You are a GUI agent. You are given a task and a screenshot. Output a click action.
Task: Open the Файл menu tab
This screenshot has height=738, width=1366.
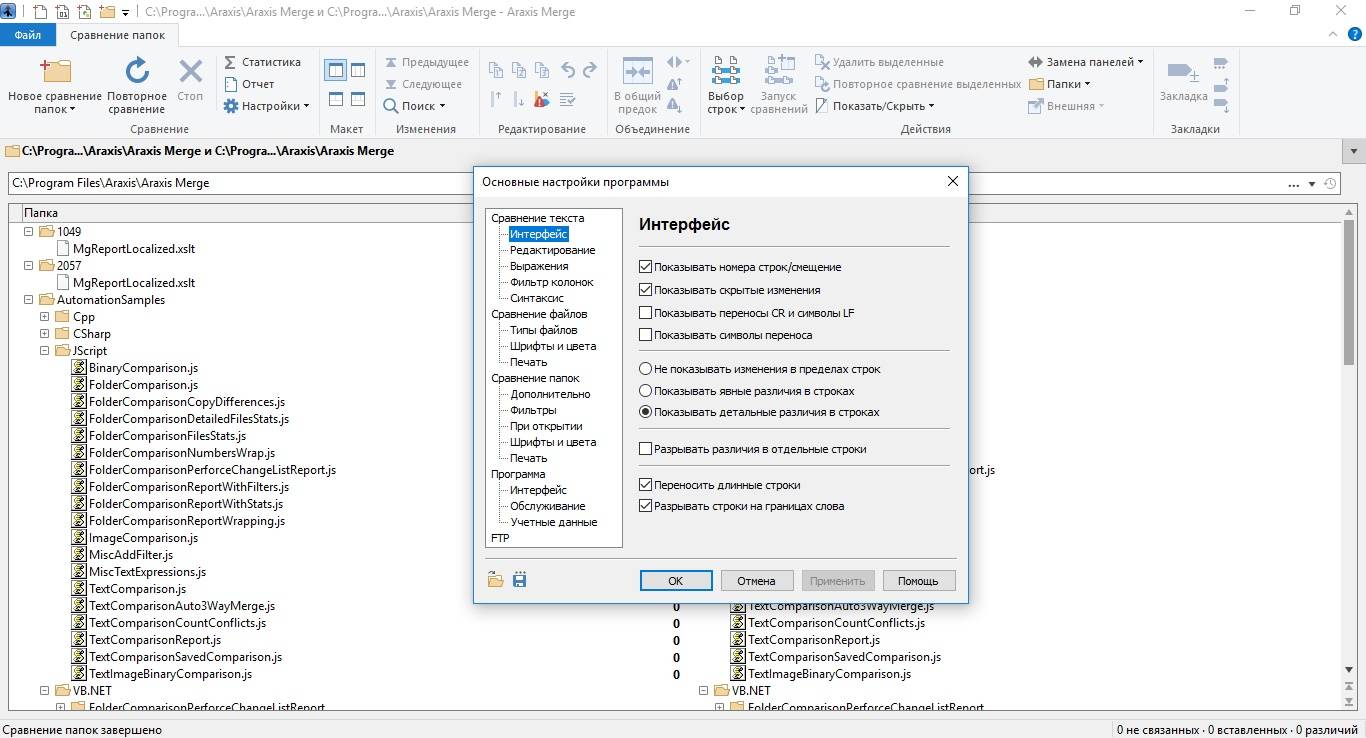click(x=28, y=34)
